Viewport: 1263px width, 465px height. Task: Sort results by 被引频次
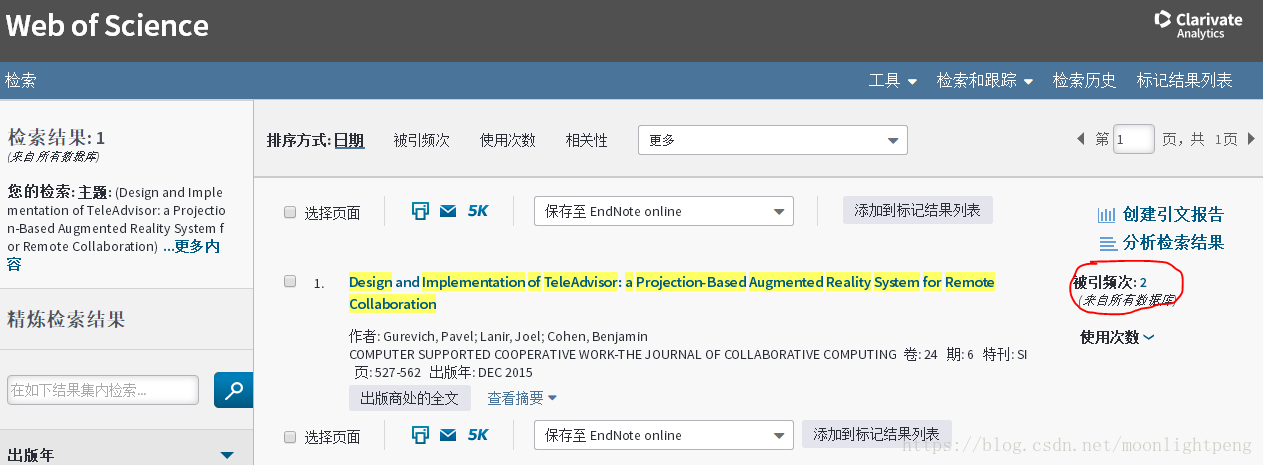421,141
